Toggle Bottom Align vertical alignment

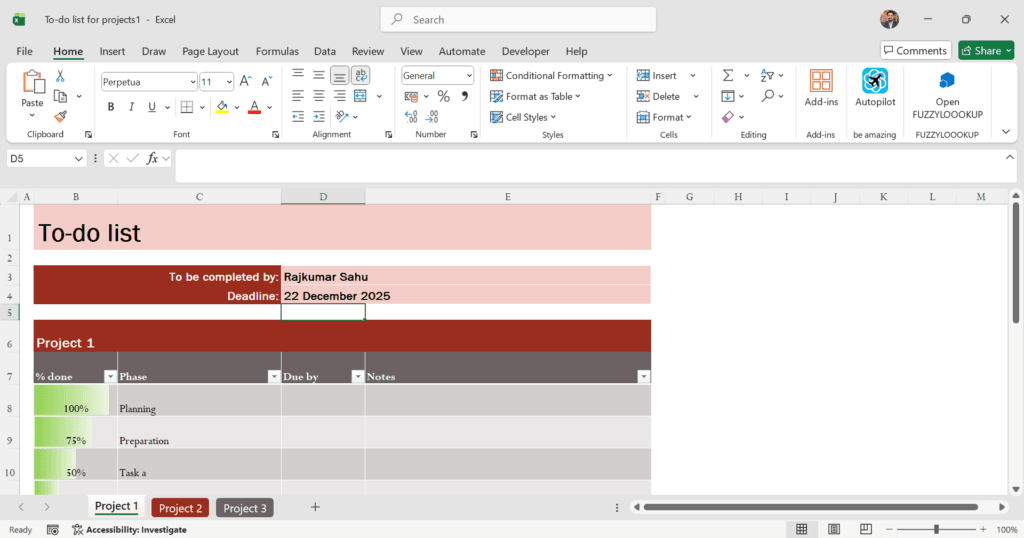point(340,76)
